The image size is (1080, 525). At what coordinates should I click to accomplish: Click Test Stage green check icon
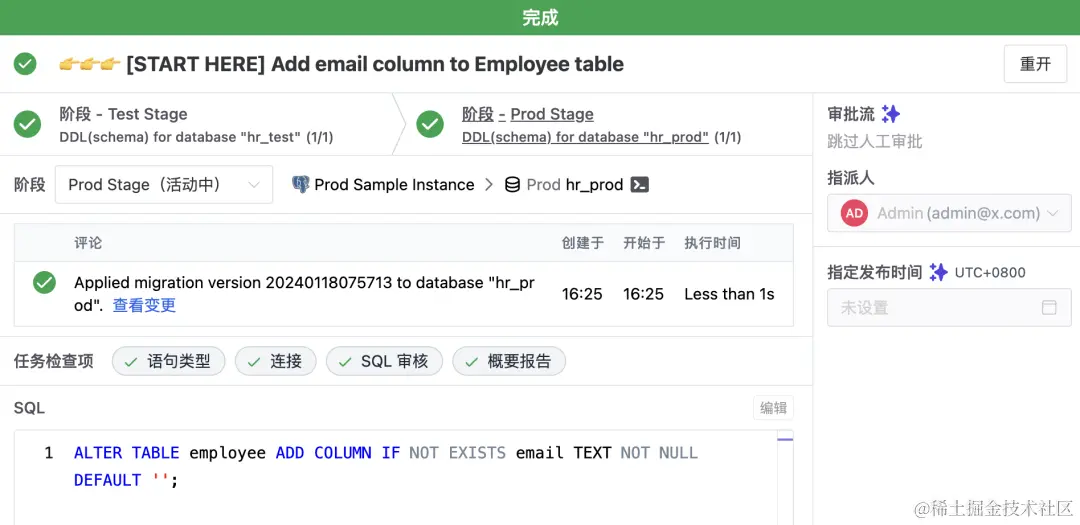(x=28, y=125)
